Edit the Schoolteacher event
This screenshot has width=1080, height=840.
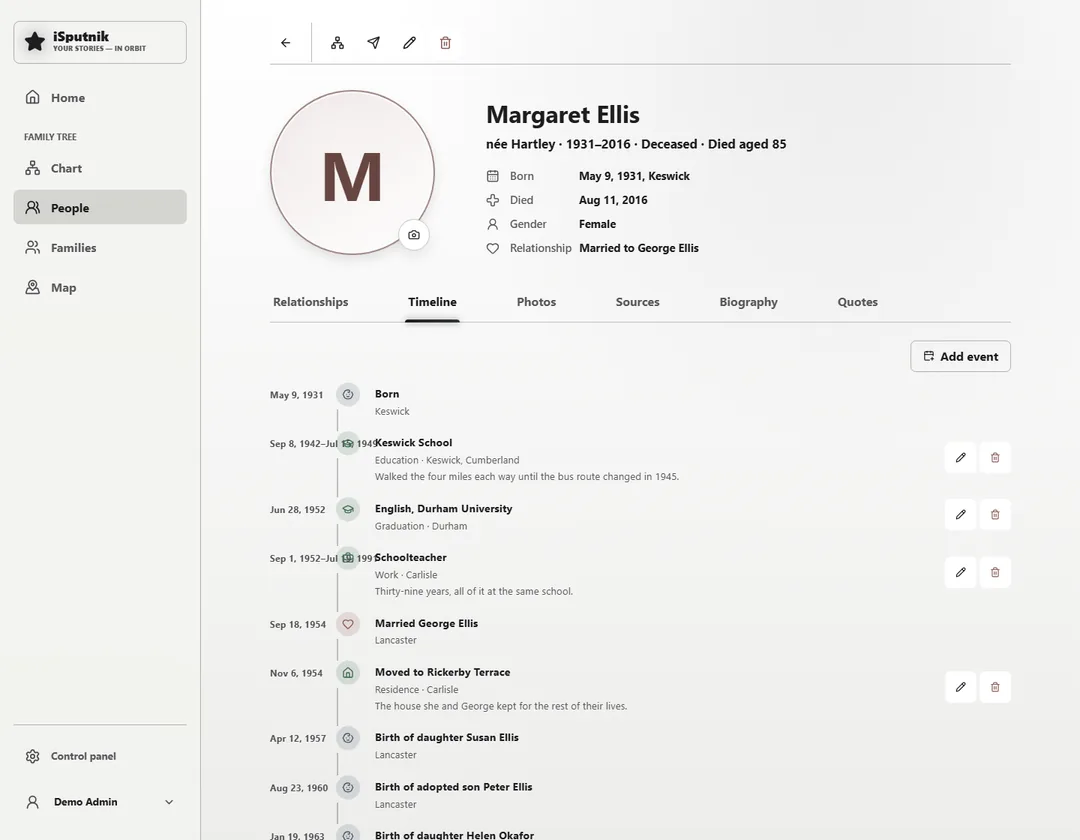coord(961,572)
